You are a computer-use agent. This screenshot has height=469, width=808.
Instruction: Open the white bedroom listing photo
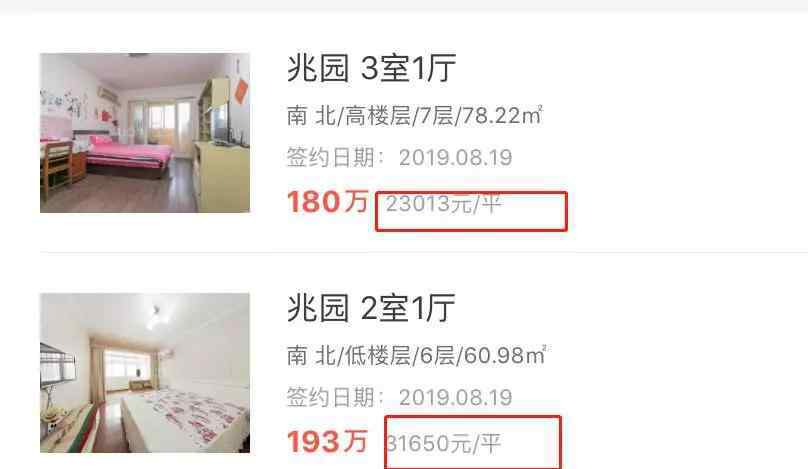click(145, 373)
